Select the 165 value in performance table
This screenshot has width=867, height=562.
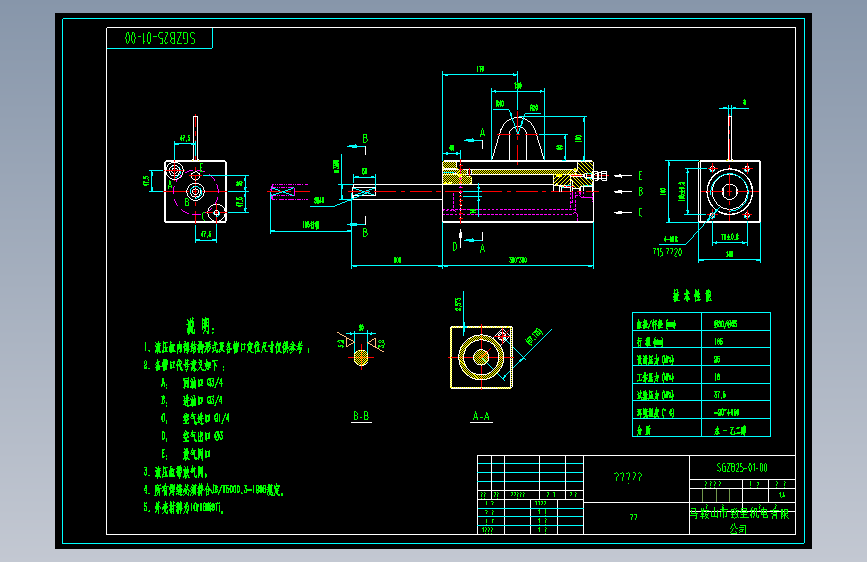(x=718, y=341)
